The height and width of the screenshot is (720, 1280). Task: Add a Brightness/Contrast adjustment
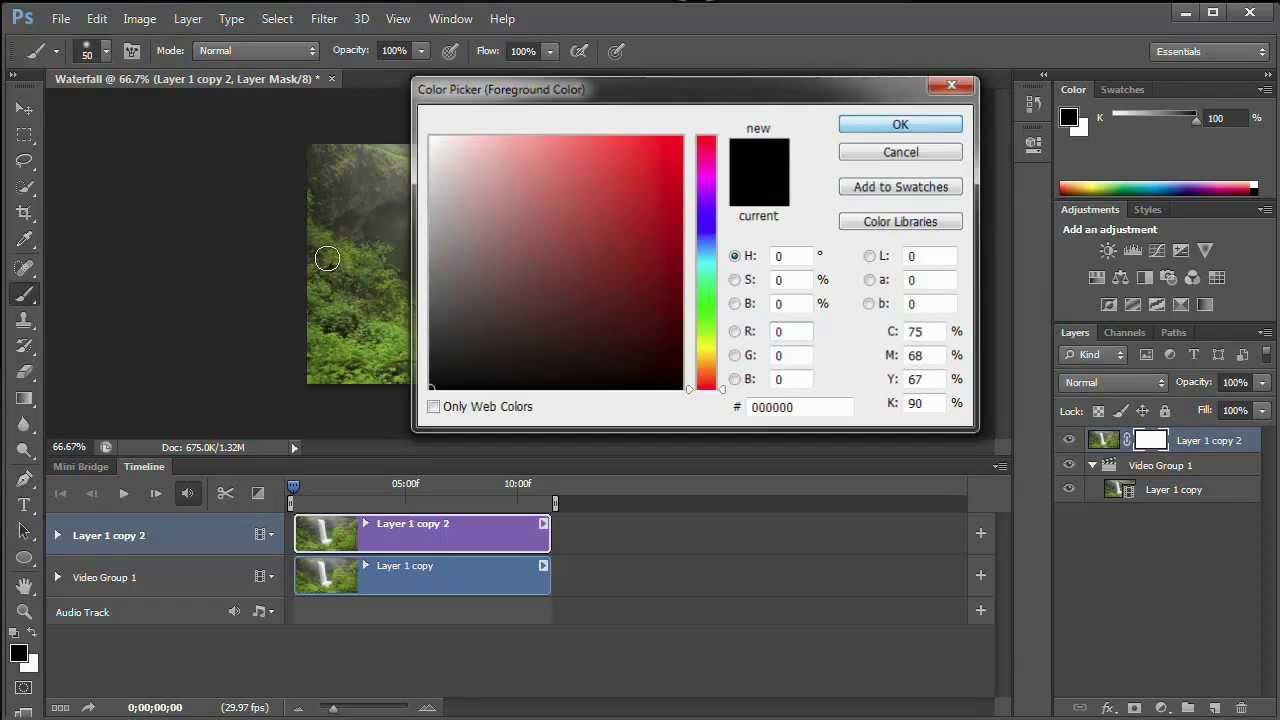1108,251
